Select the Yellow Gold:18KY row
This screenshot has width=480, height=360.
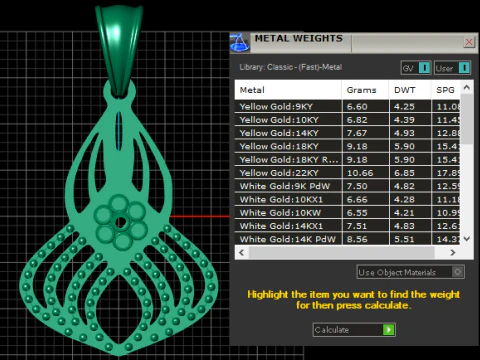click(347, 146)
